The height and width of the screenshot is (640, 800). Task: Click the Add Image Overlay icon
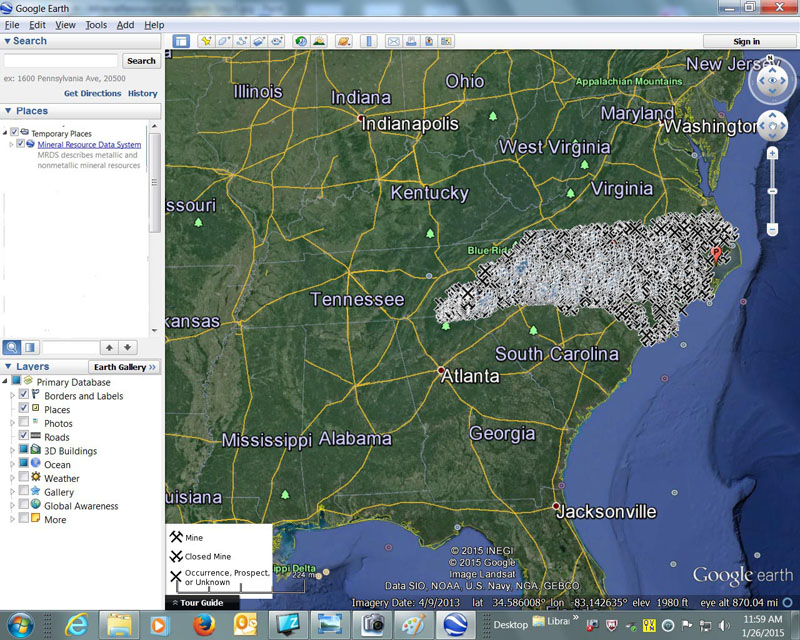pos(259,41)
